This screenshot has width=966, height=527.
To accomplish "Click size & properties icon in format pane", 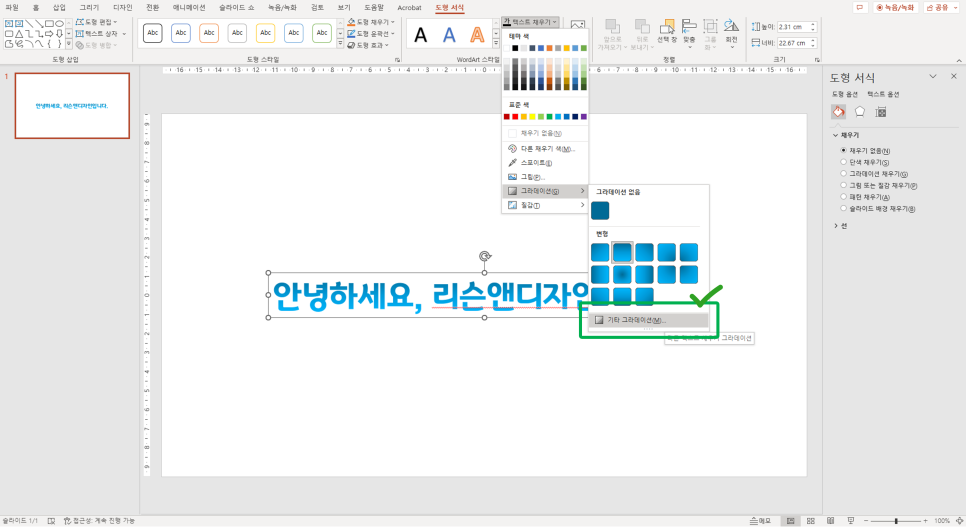I will tap(881, 112).
